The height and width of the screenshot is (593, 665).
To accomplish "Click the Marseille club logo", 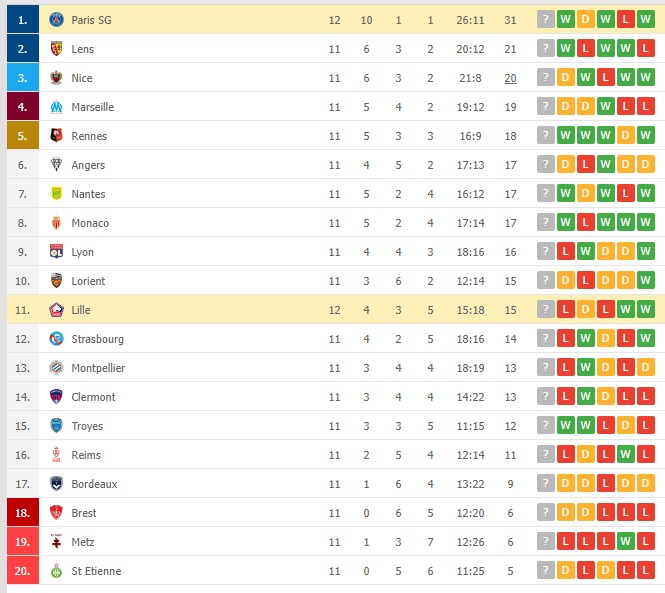I will click(x=56, y=107).
